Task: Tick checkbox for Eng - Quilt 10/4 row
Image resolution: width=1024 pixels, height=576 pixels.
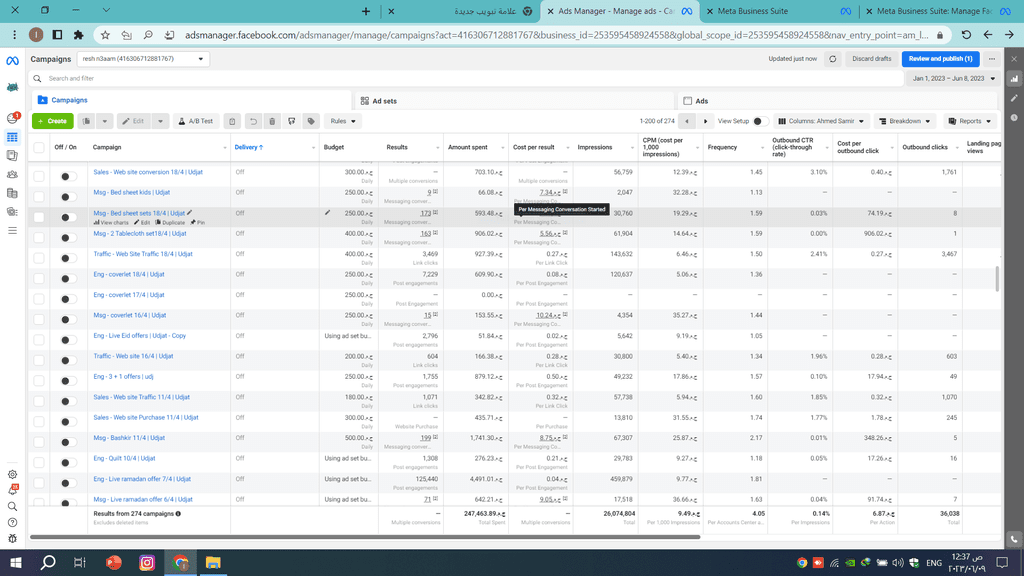Action: pyautogui.click(x=39, y=462)
